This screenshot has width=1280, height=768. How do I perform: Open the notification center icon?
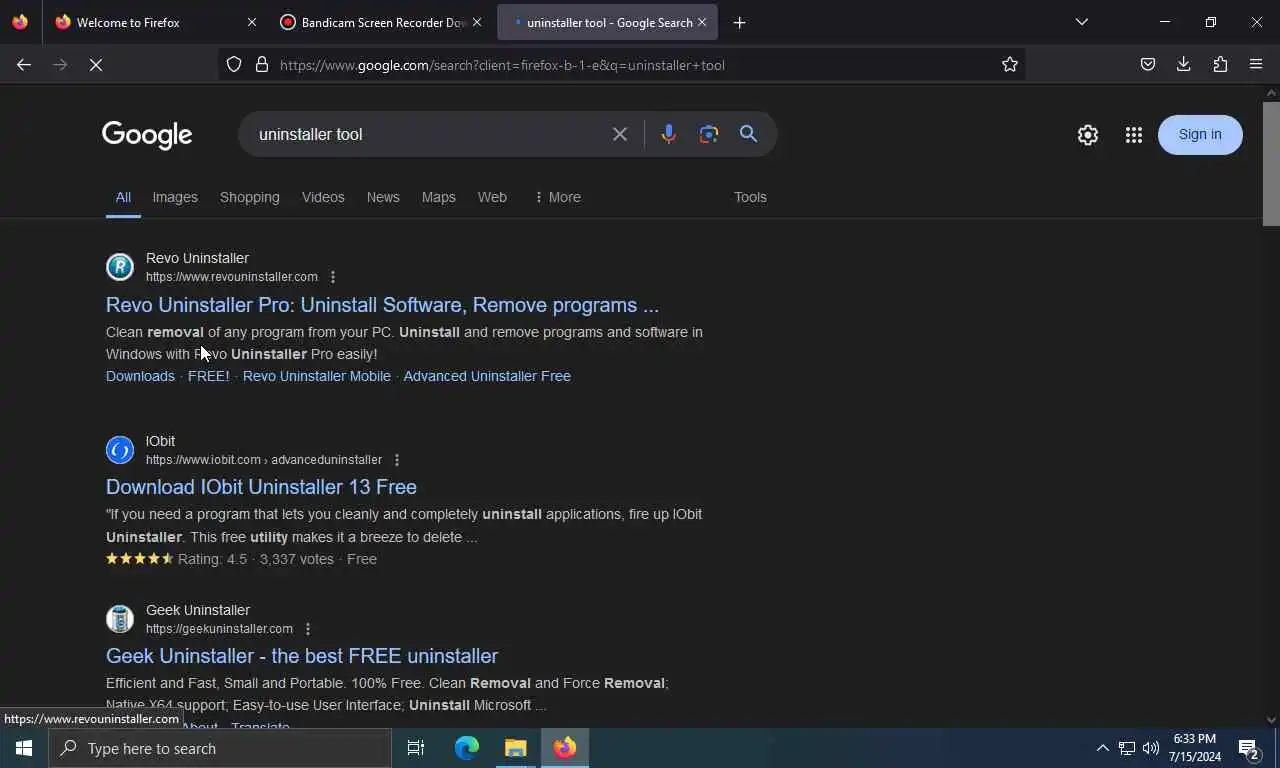1249,748
